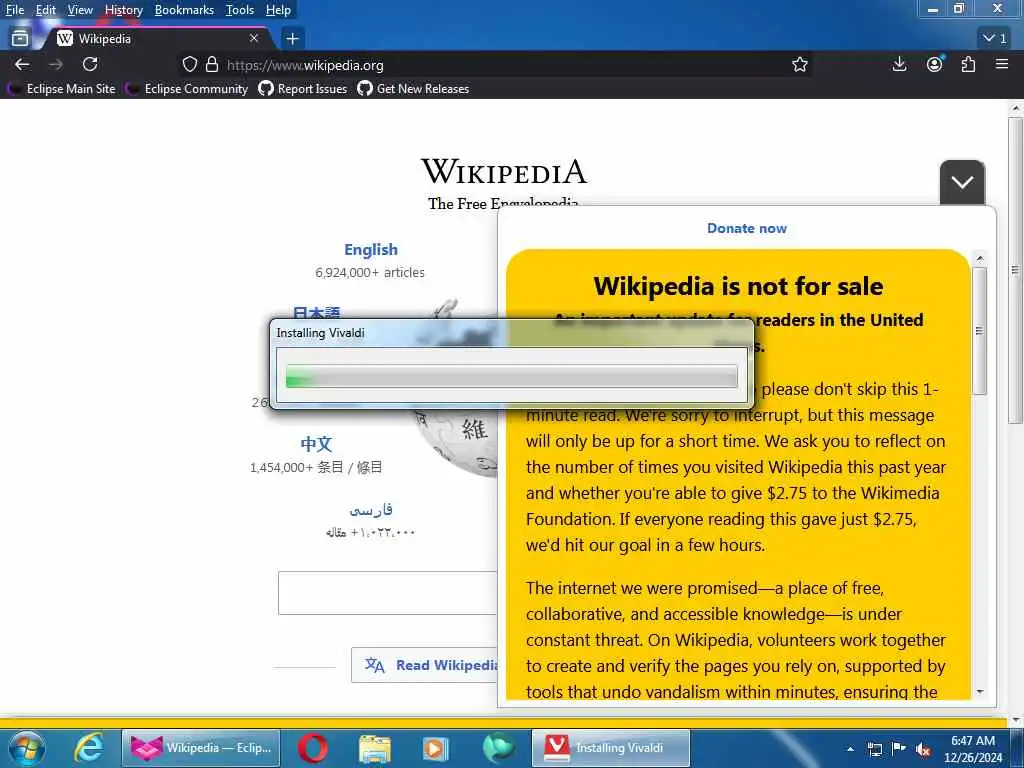Switch to Wikipedia Eclipse taskbar button
The width and height of the screenshot is (1024, 768).
click(201, 748)
